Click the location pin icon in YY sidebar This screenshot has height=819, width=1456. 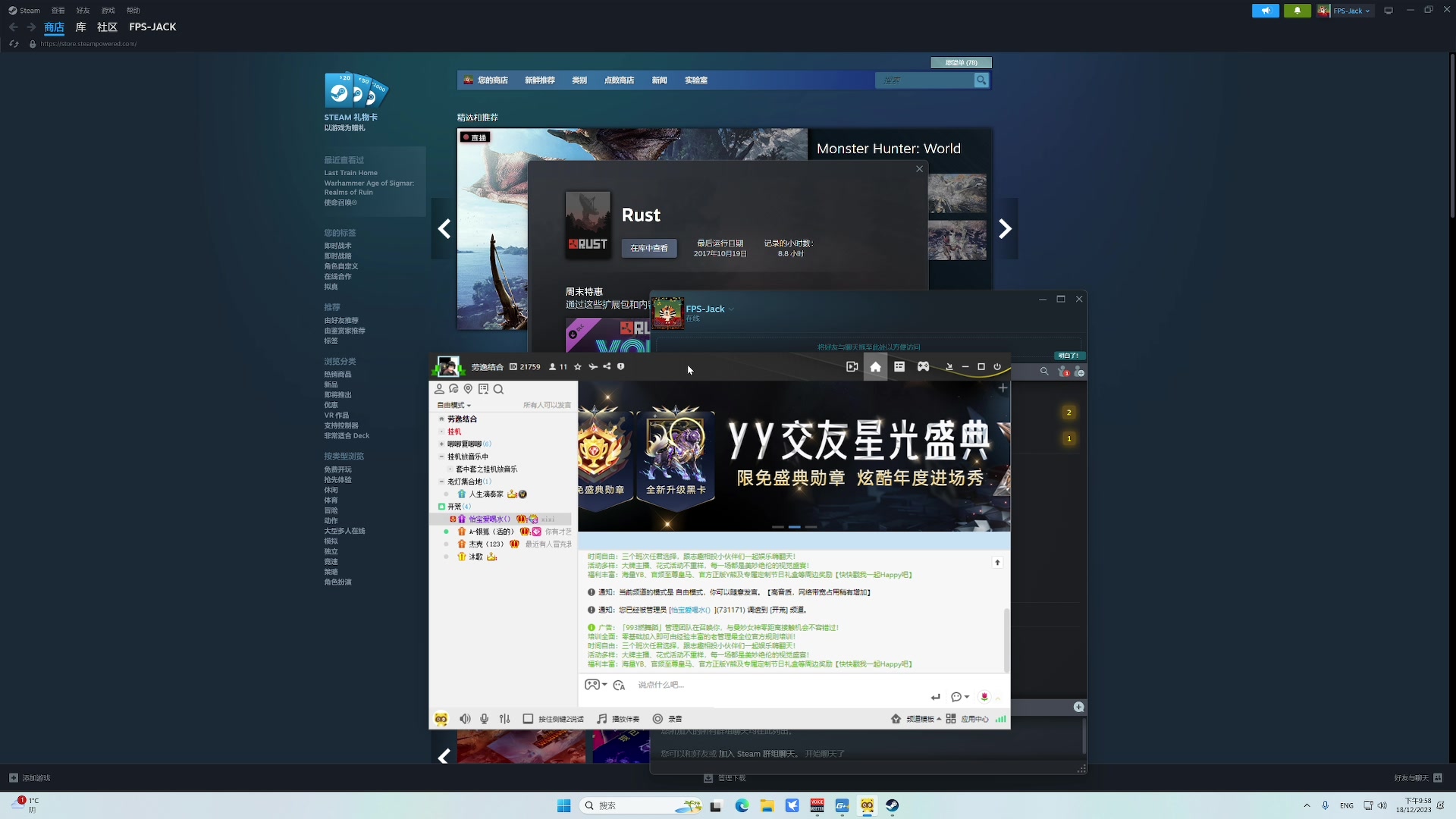[x=468, y=389]
